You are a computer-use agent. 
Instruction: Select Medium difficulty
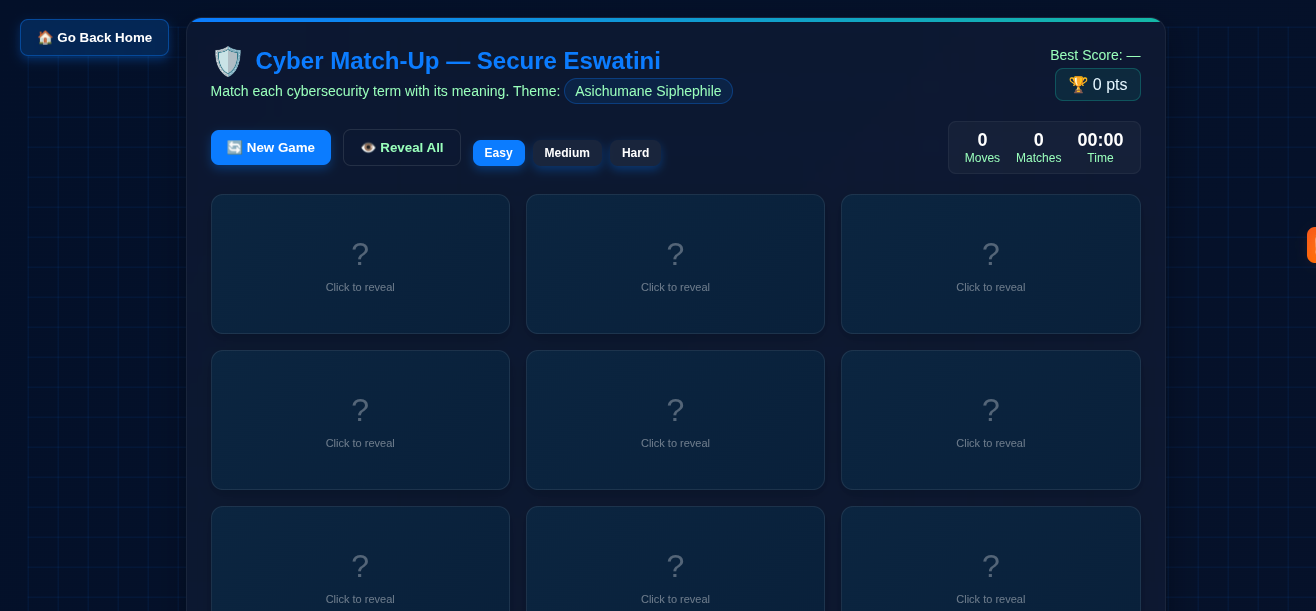pos(567,153)
